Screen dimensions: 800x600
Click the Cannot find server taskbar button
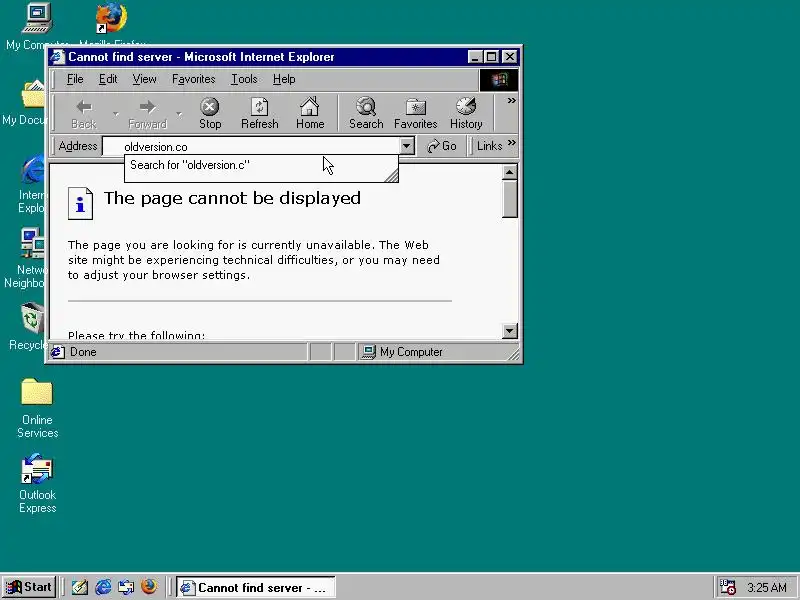[256, 587]
